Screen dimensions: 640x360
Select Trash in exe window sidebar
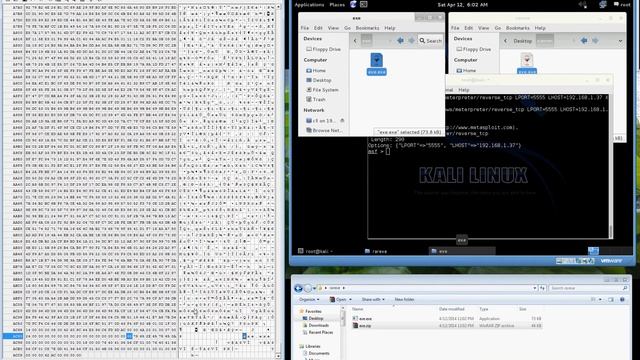pyautogui.click(x=316, y=100)
